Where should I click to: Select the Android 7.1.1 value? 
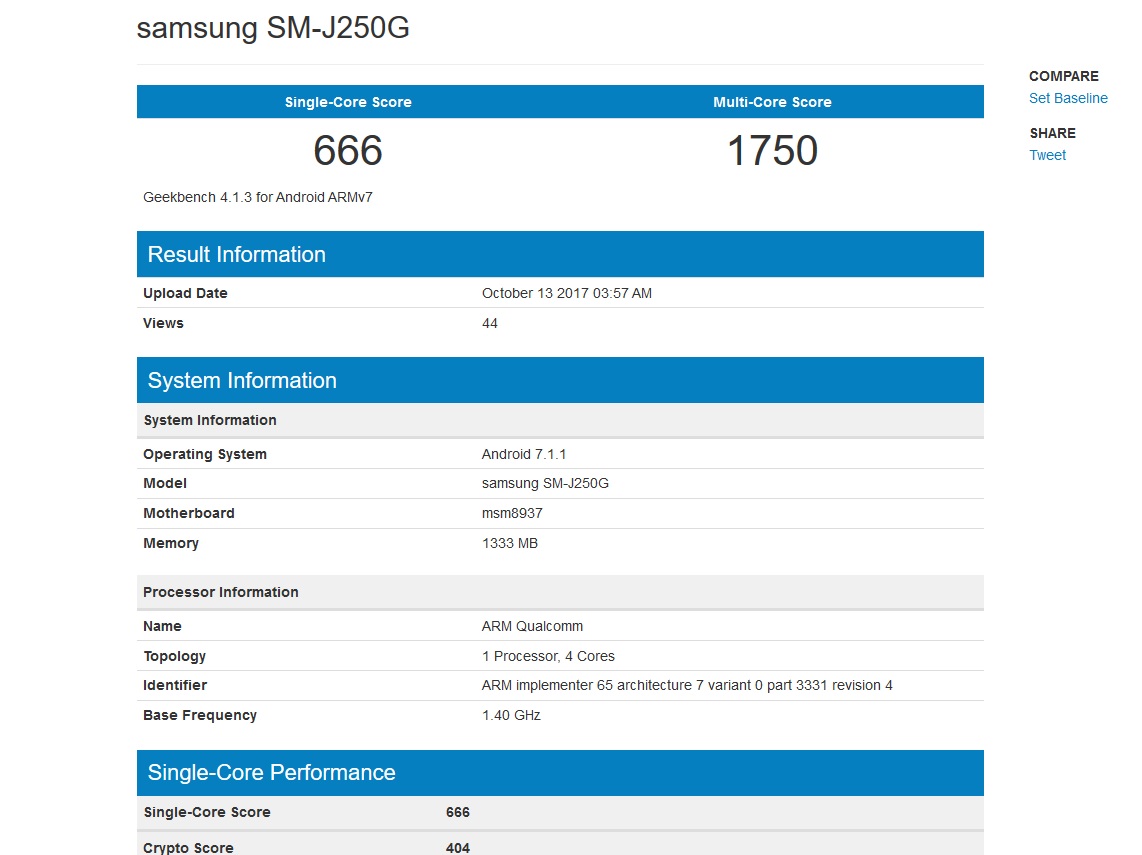point(524,454)
